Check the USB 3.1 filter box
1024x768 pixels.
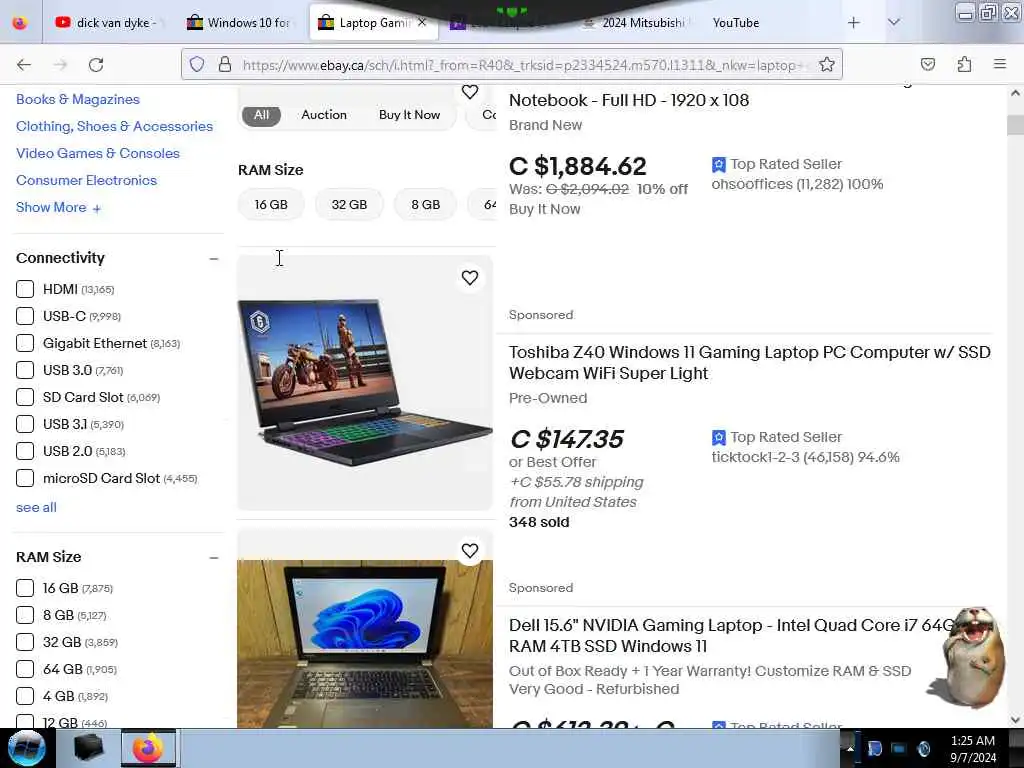coord(25,424)
